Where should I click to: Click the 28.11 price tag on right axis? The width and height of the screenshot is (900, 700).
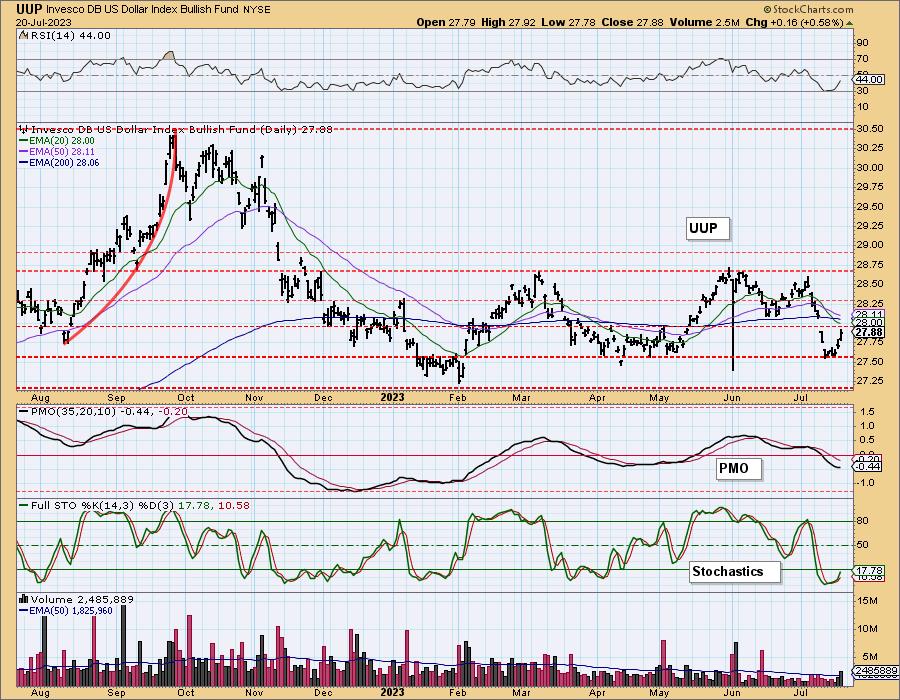point(868,314)
